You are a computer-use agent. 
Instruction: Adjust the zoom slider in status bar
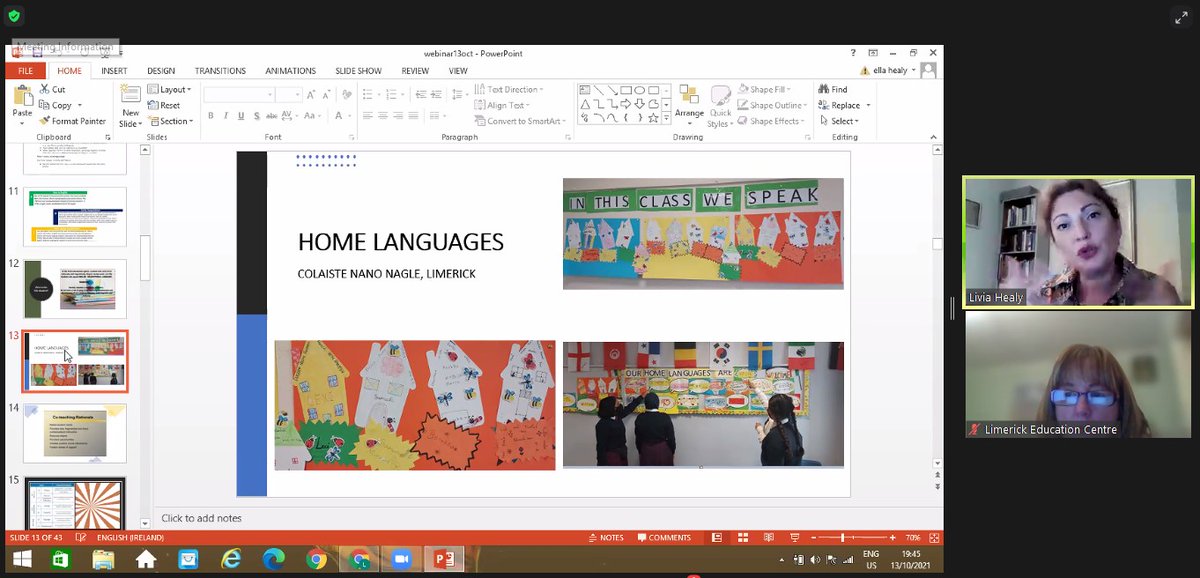tap(842, 538)
